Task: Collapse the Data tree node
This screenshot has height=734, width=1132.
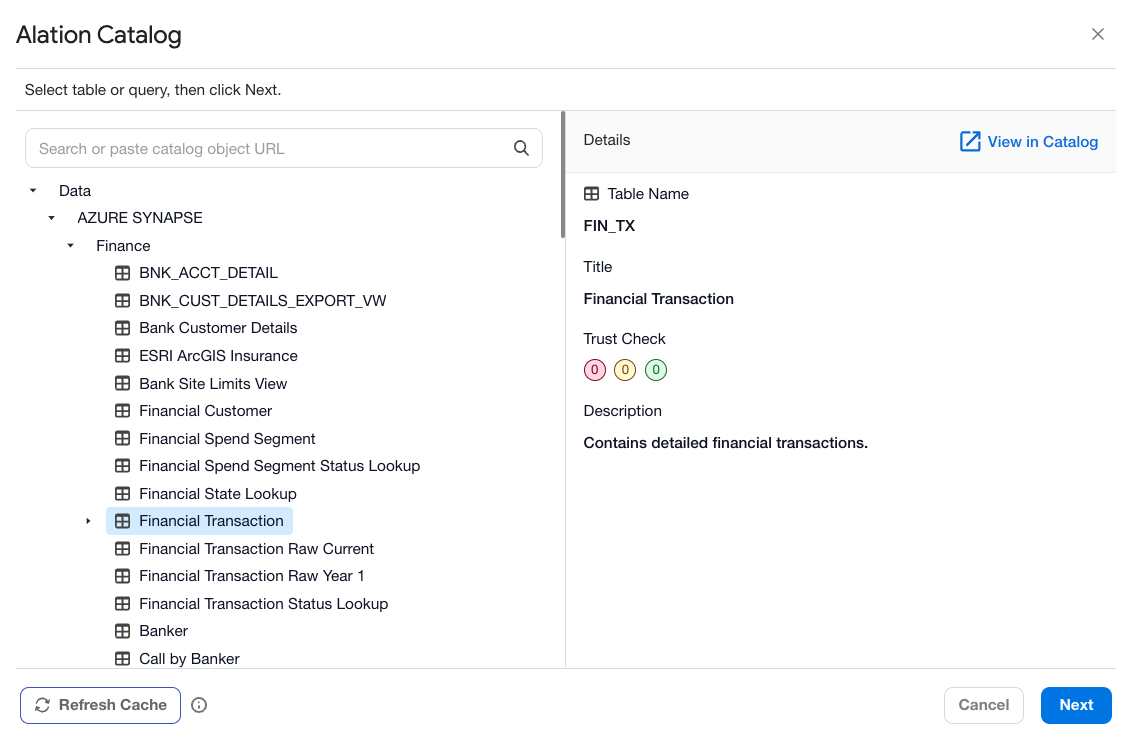Action: 32,191
